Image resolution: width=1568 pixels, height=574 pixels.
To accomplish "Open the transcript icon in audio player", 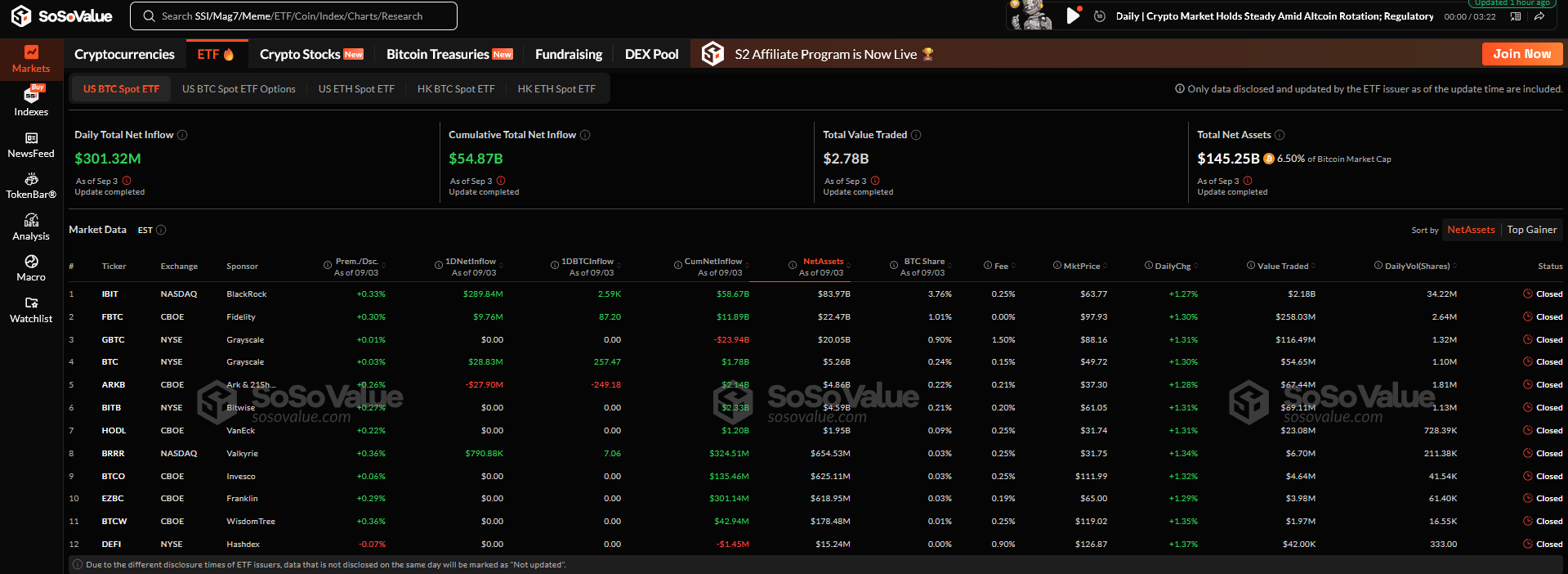I will coord(1516,16).
